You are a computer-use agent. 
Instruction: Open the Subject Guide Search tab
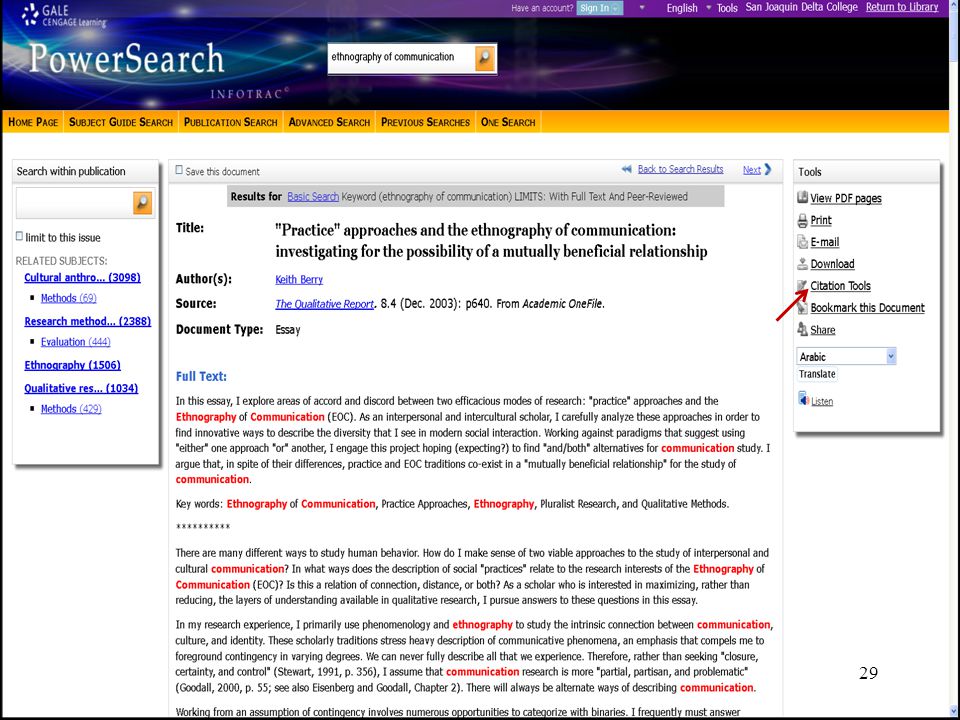pyautogui.click(x=121, y=122)
